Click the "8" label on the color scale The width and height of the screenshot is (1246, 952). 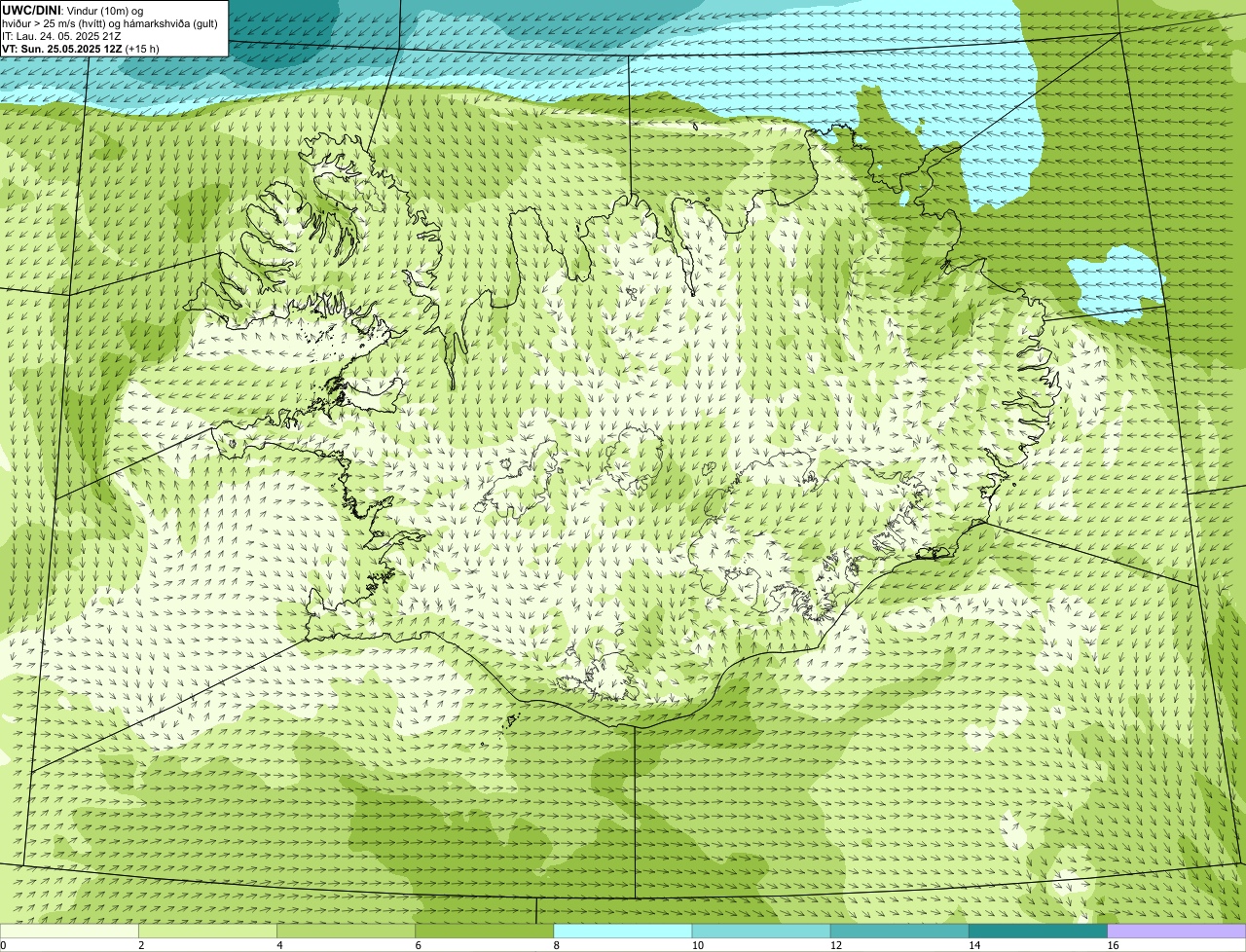(x=556, y=945)
